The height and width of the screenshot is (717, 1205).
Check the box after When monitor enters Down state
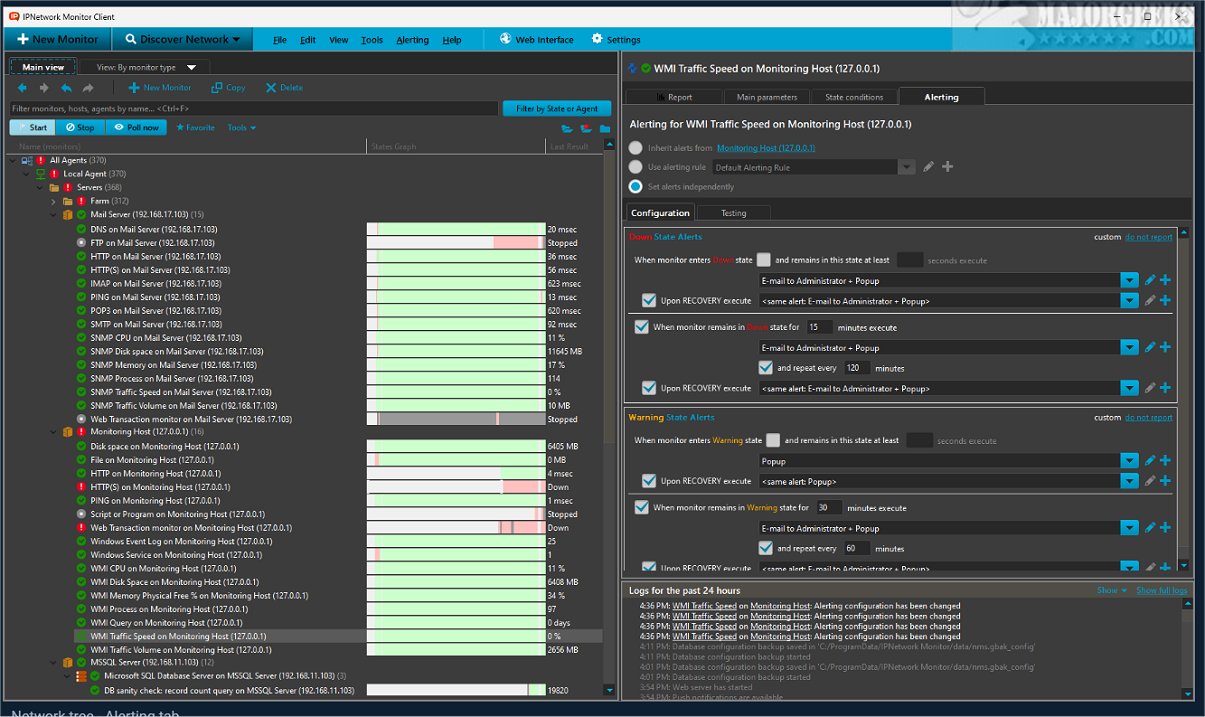coord(764,260)
